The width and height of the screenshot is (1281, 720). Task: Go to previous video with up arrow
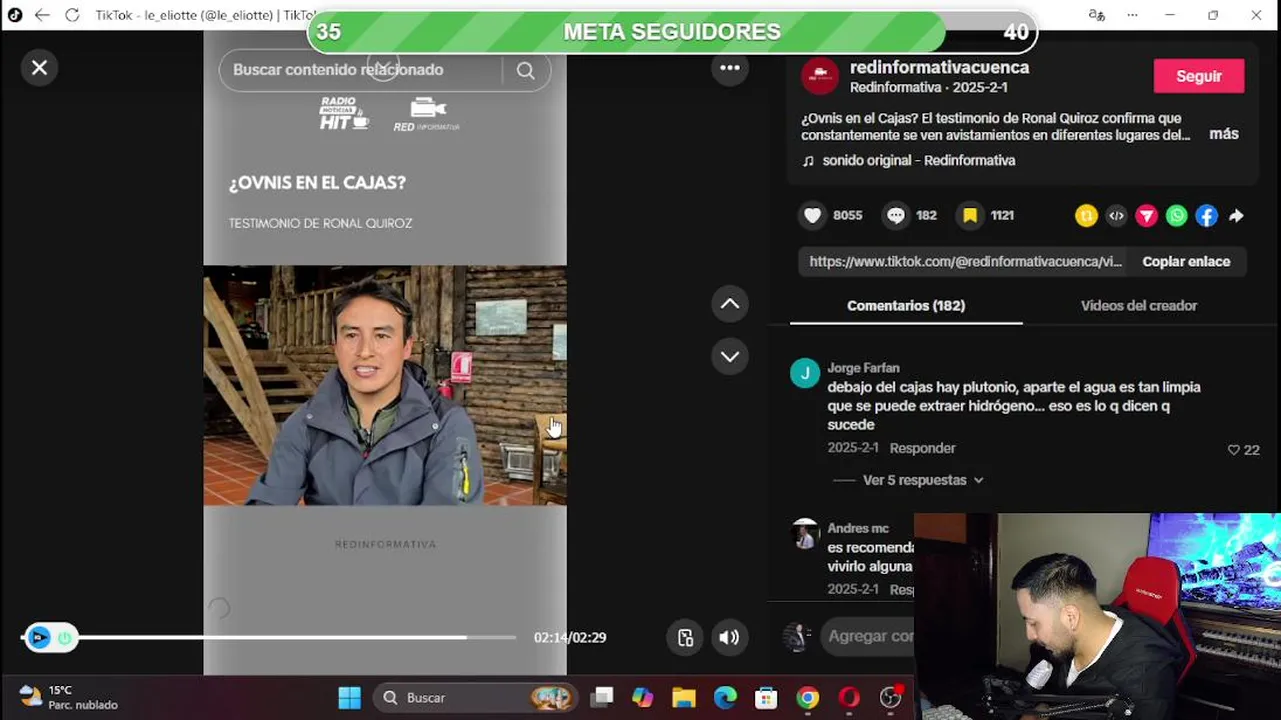[730, 304]
